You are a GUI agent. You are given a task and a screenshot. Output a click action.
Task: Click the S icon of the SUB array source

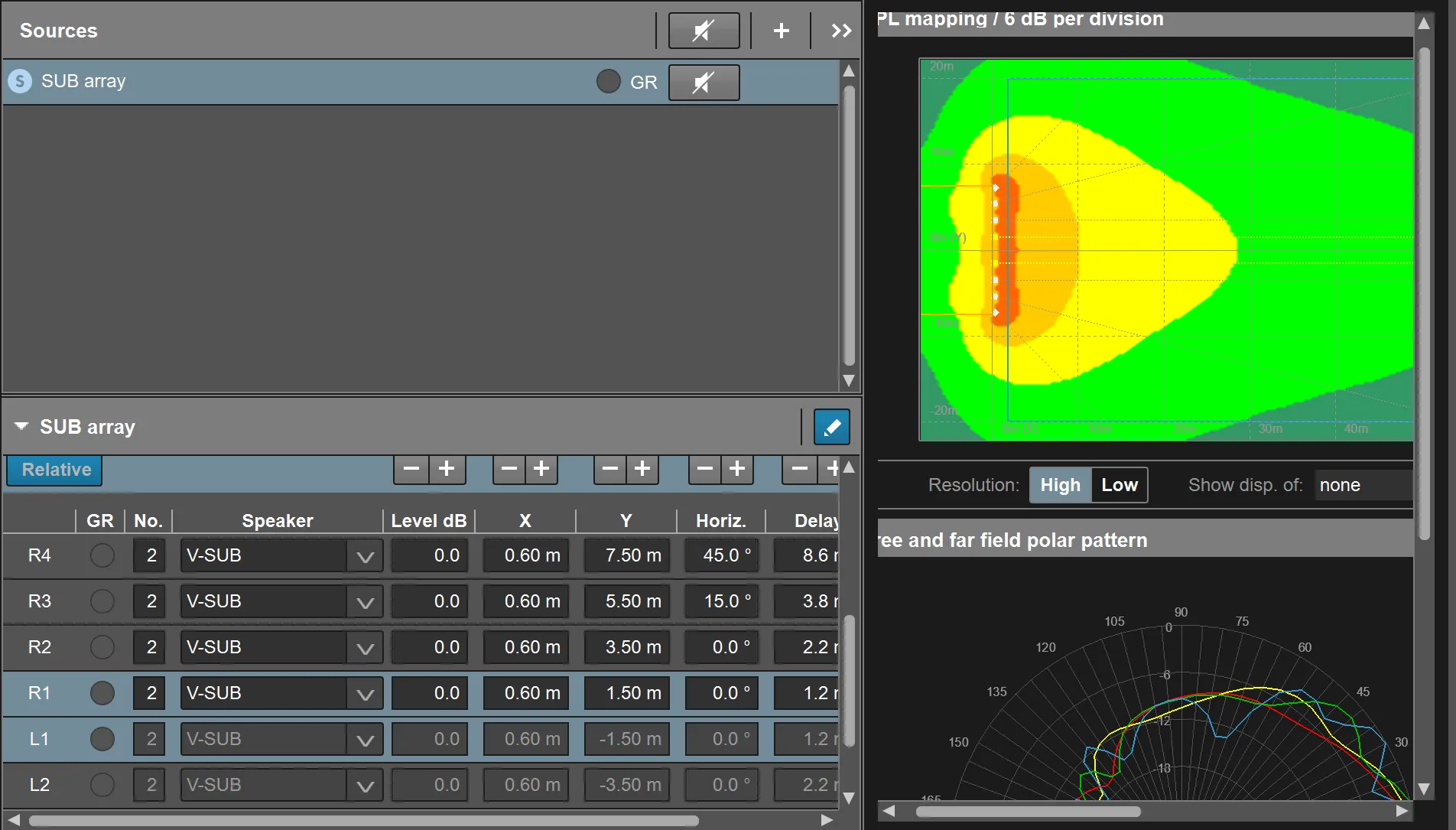pyautogui.click(x=20, y=81)
